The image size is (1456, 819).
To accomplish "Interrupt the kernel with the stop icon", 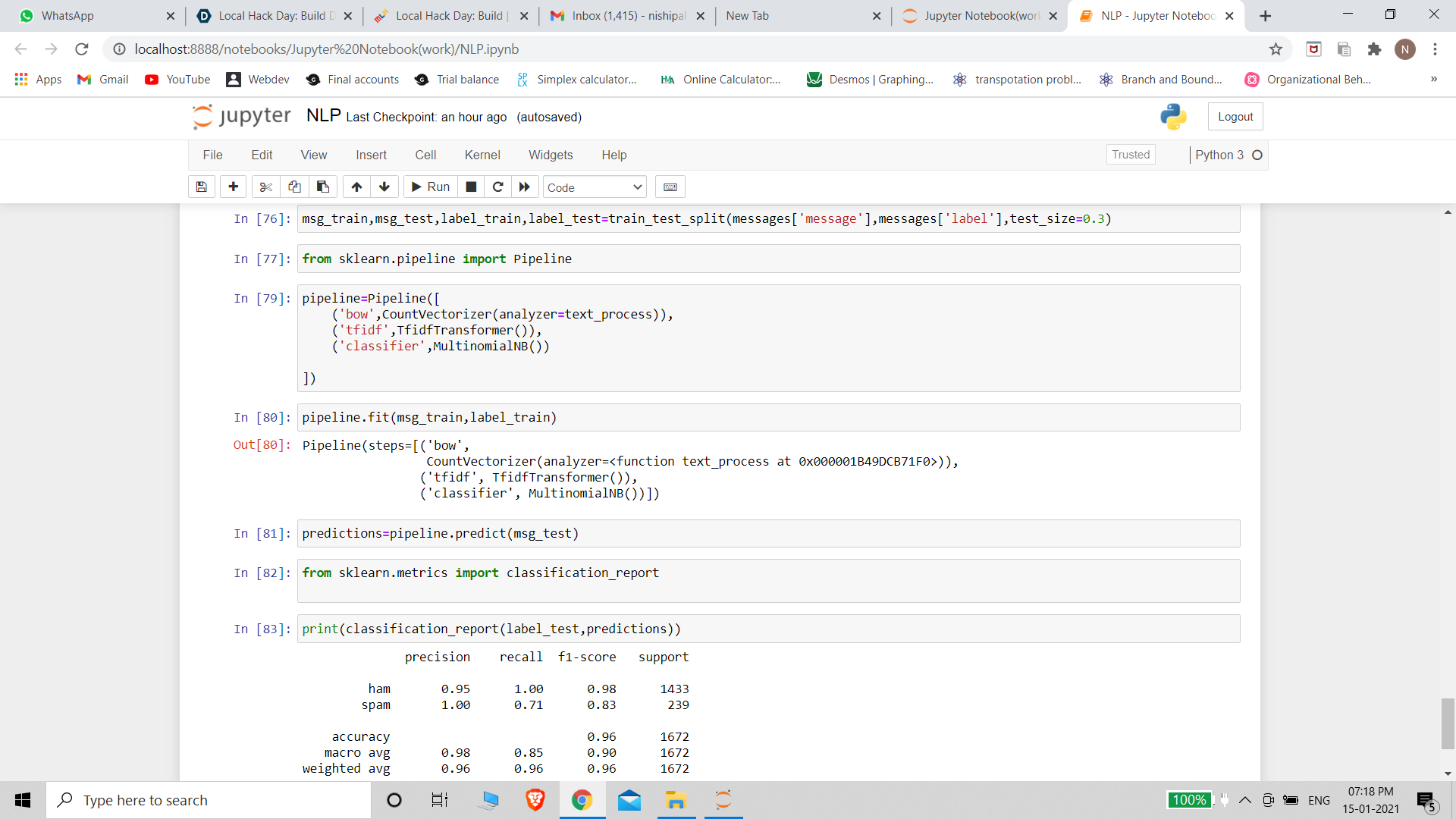I will coord(470,187).
